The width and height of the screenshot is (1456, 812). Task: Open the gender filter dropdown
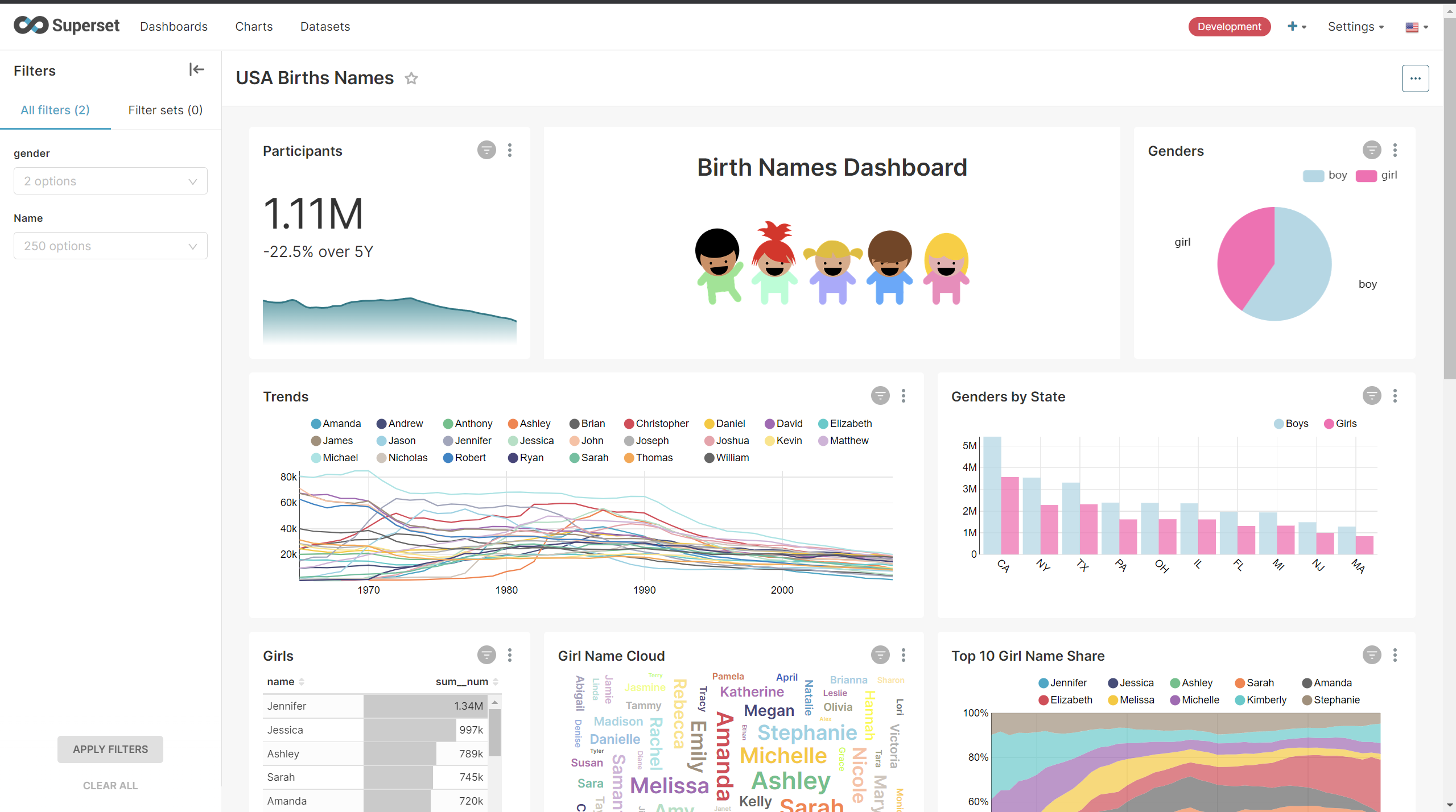tap(110, 181)
